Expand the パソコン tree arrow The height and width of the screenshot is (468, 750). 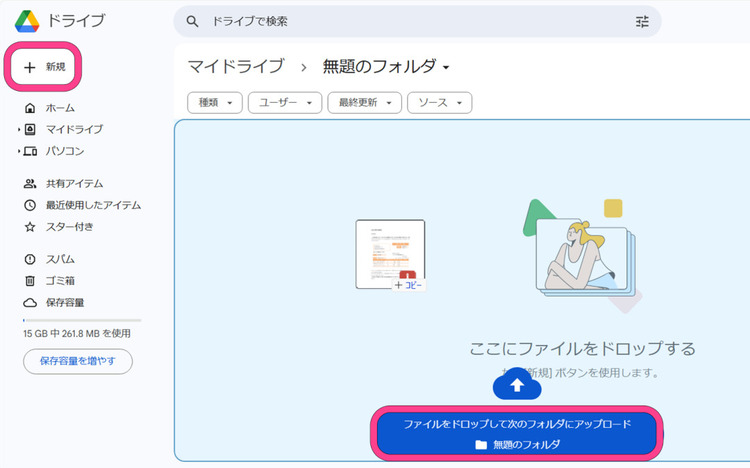point(19,151)
